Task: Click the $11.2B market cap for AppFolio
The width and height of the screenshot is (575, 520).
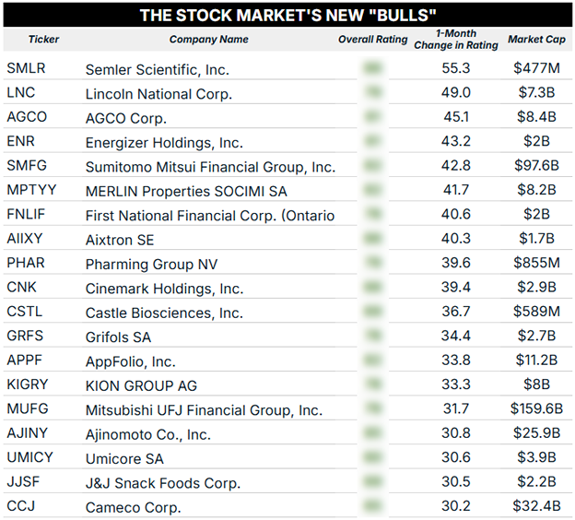Action: pos(536,360)
